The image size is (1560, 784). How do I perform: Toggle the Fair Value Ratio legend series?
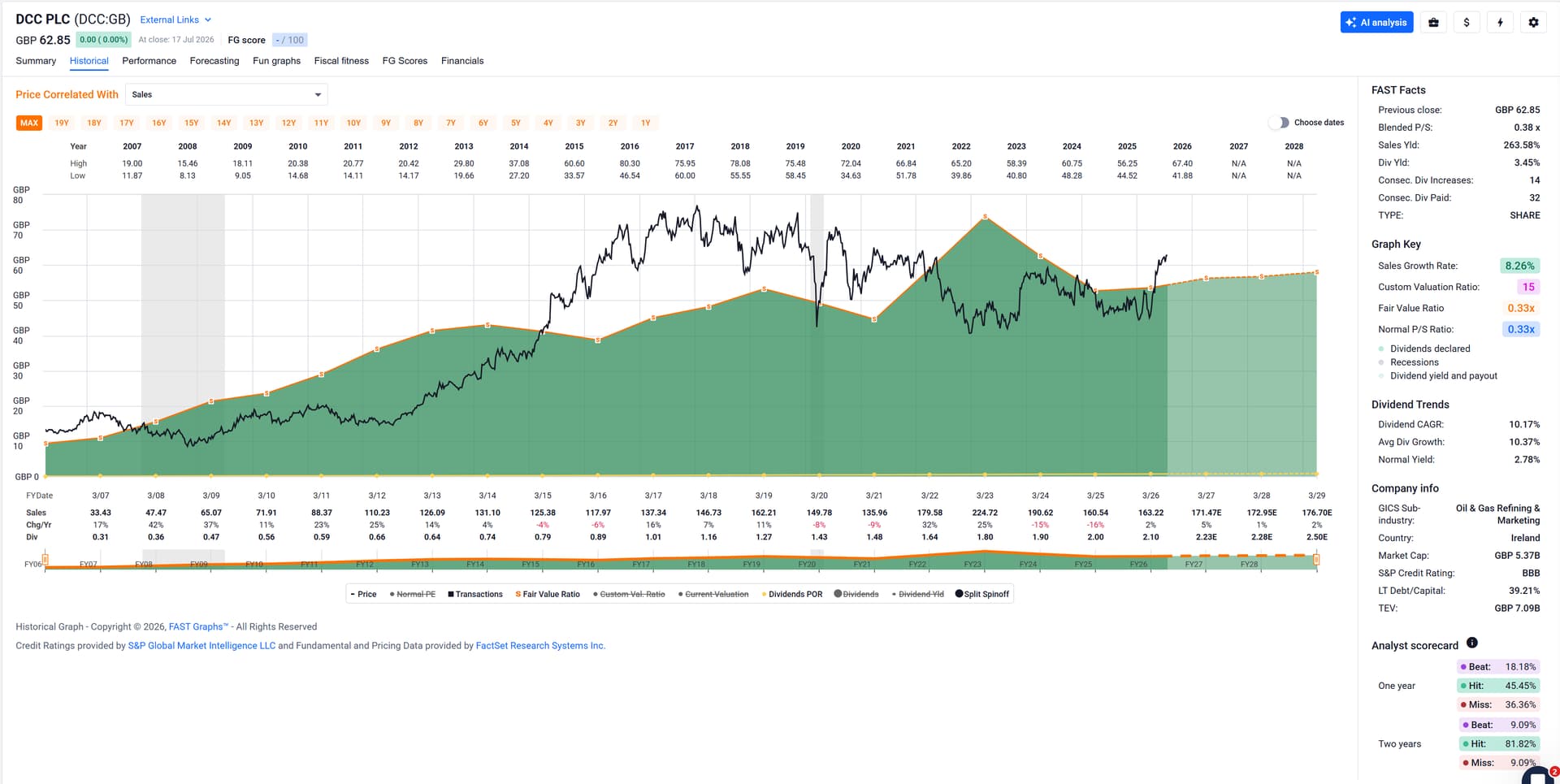(548, 594)
